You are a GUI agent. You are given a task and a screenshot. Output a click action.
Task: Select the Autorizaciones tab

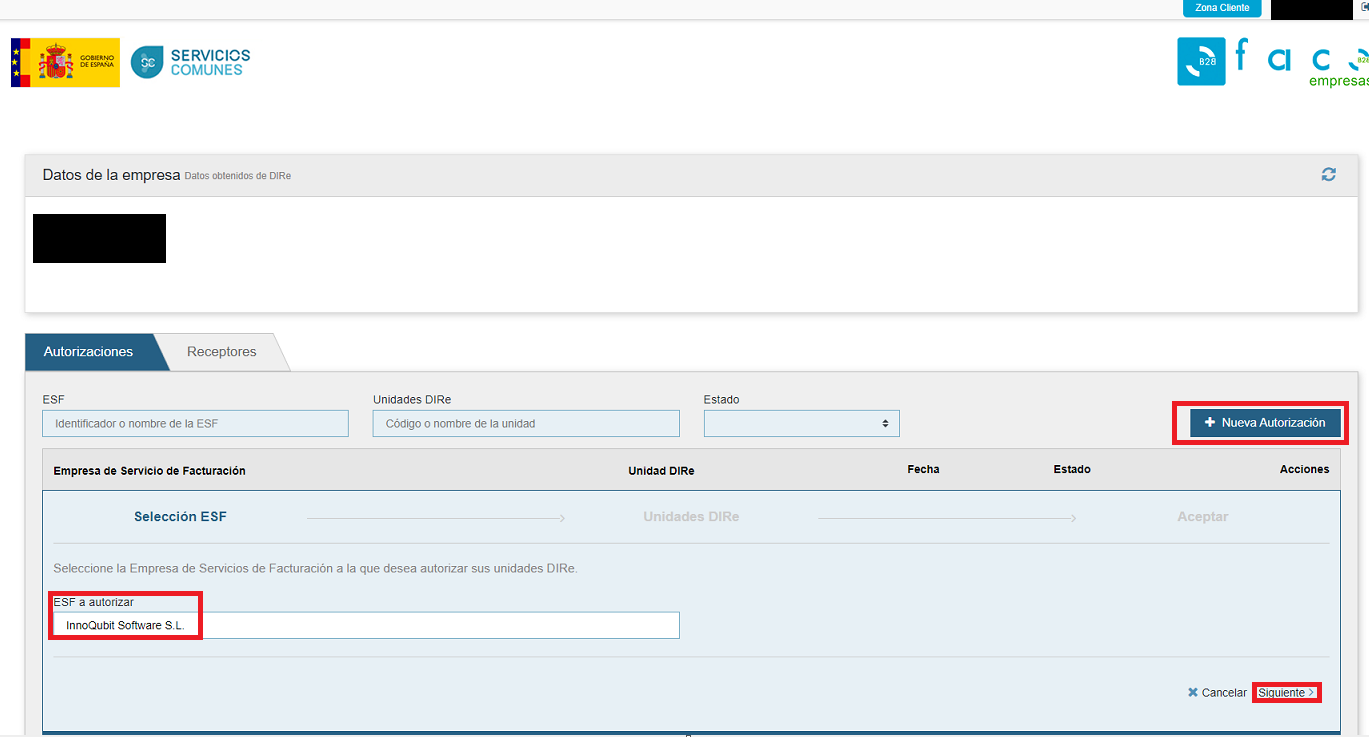pos(87,351)
